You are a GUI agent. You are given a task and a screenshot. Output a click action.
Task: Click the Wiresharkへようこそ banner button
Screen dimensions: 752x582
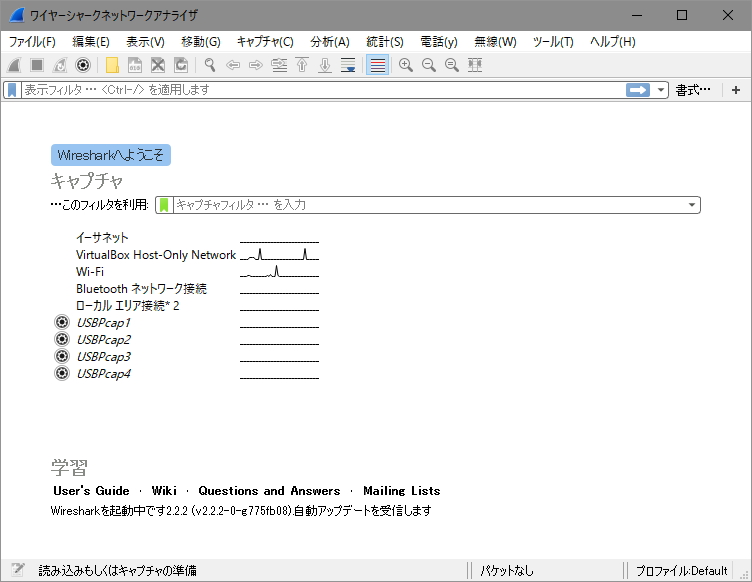tap(111, 155)
